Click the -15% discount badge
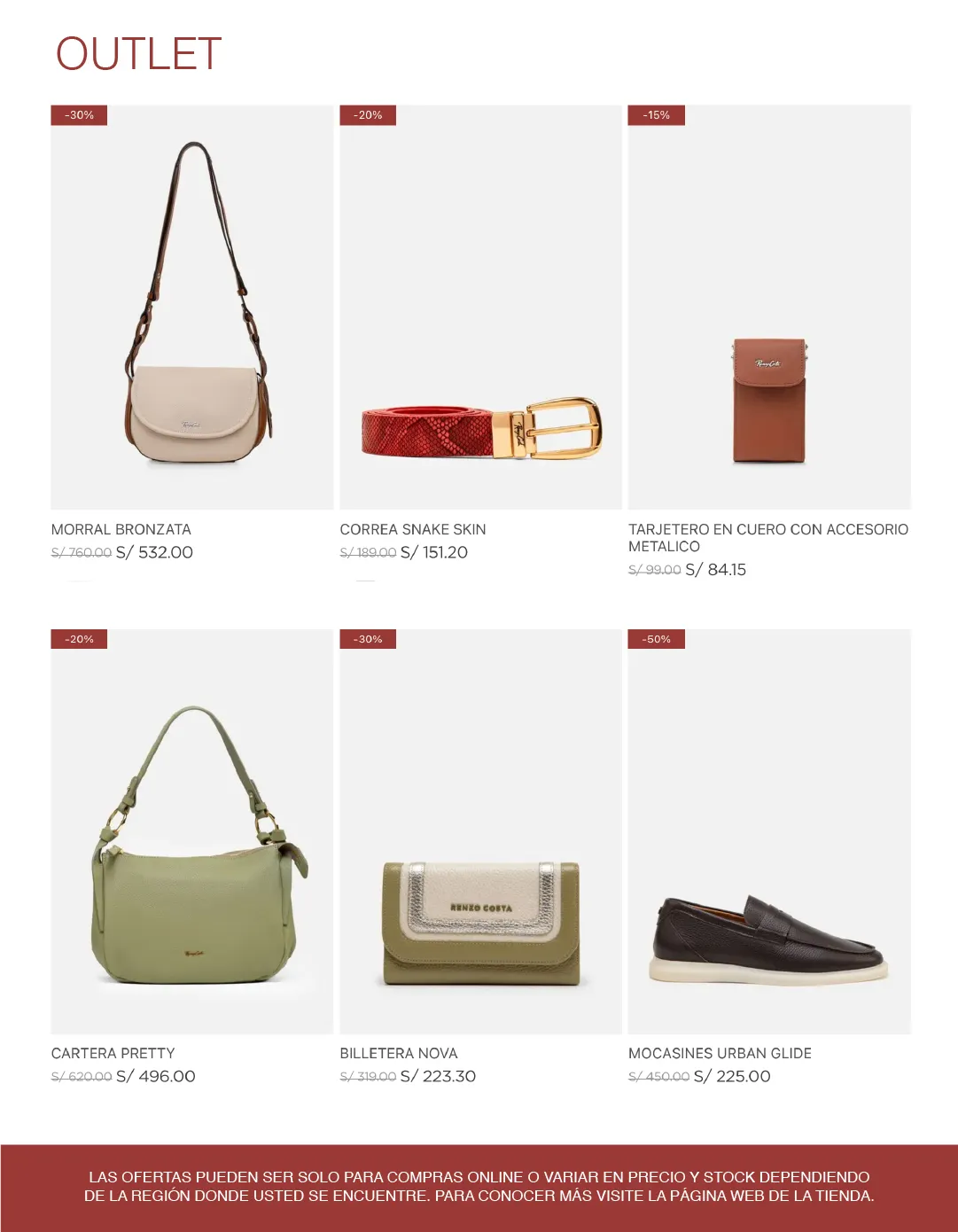This screenshot has height=1232, width=958. 657,115
